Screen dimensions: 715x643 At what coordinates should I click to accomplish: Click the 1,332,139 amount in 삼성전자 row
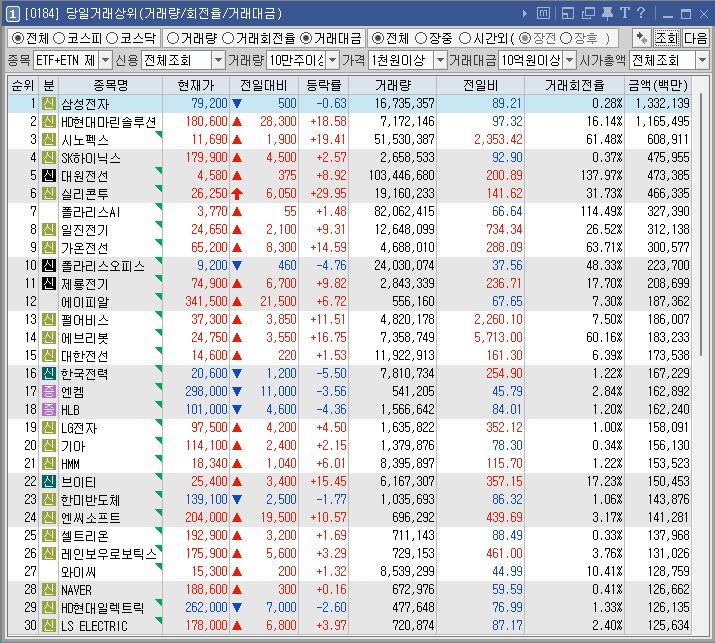click(x=663, y=104)
